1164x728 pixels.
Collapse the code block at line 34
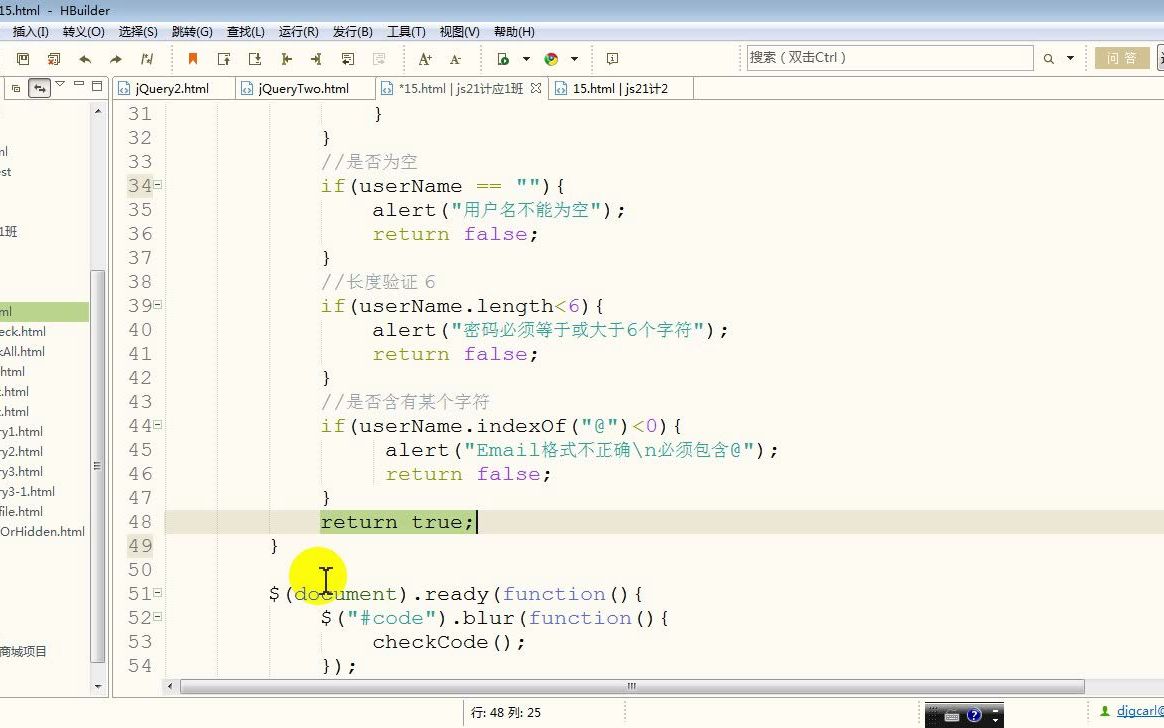pos(157,185)
